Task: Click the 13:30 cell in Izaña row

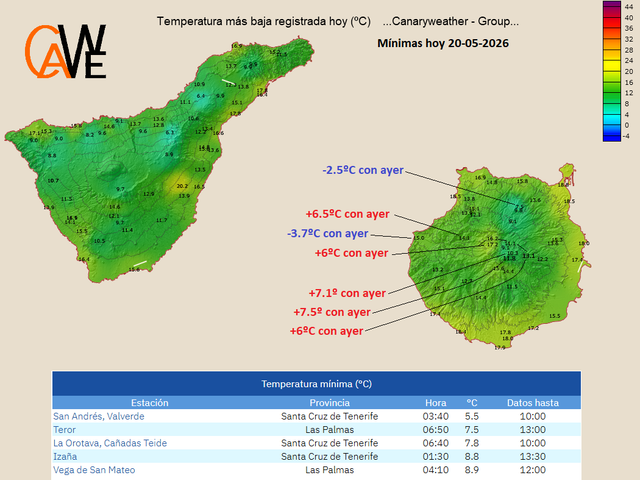Action: [x=533, y=456]
